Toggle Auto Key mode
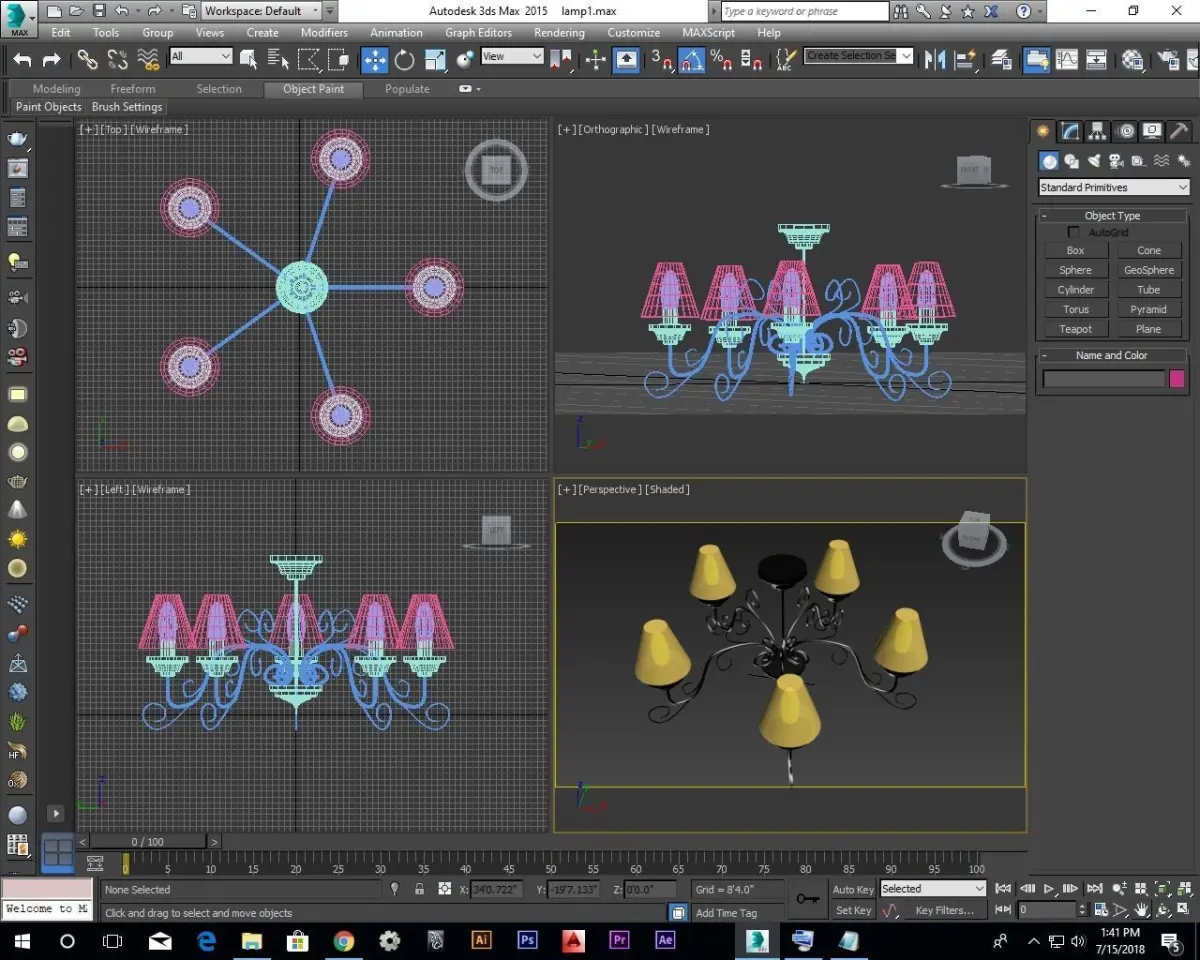The width and height of the screenshot is (1200, 960). (853, 889)
